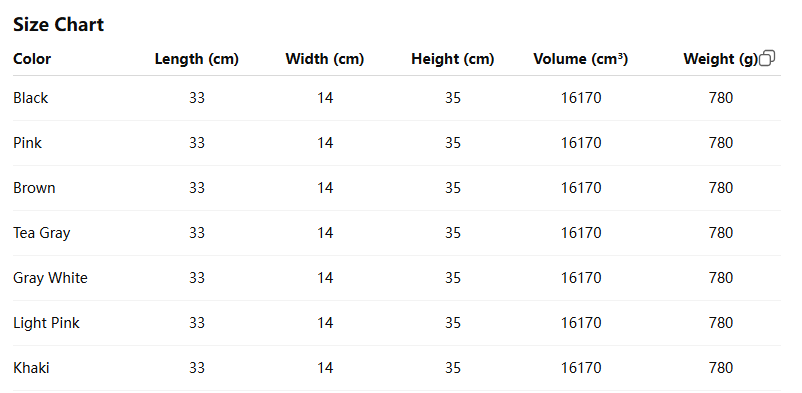Click the volume value in the Black row
802x393 pixels.
pyautogui.click(x=581, y=98)
